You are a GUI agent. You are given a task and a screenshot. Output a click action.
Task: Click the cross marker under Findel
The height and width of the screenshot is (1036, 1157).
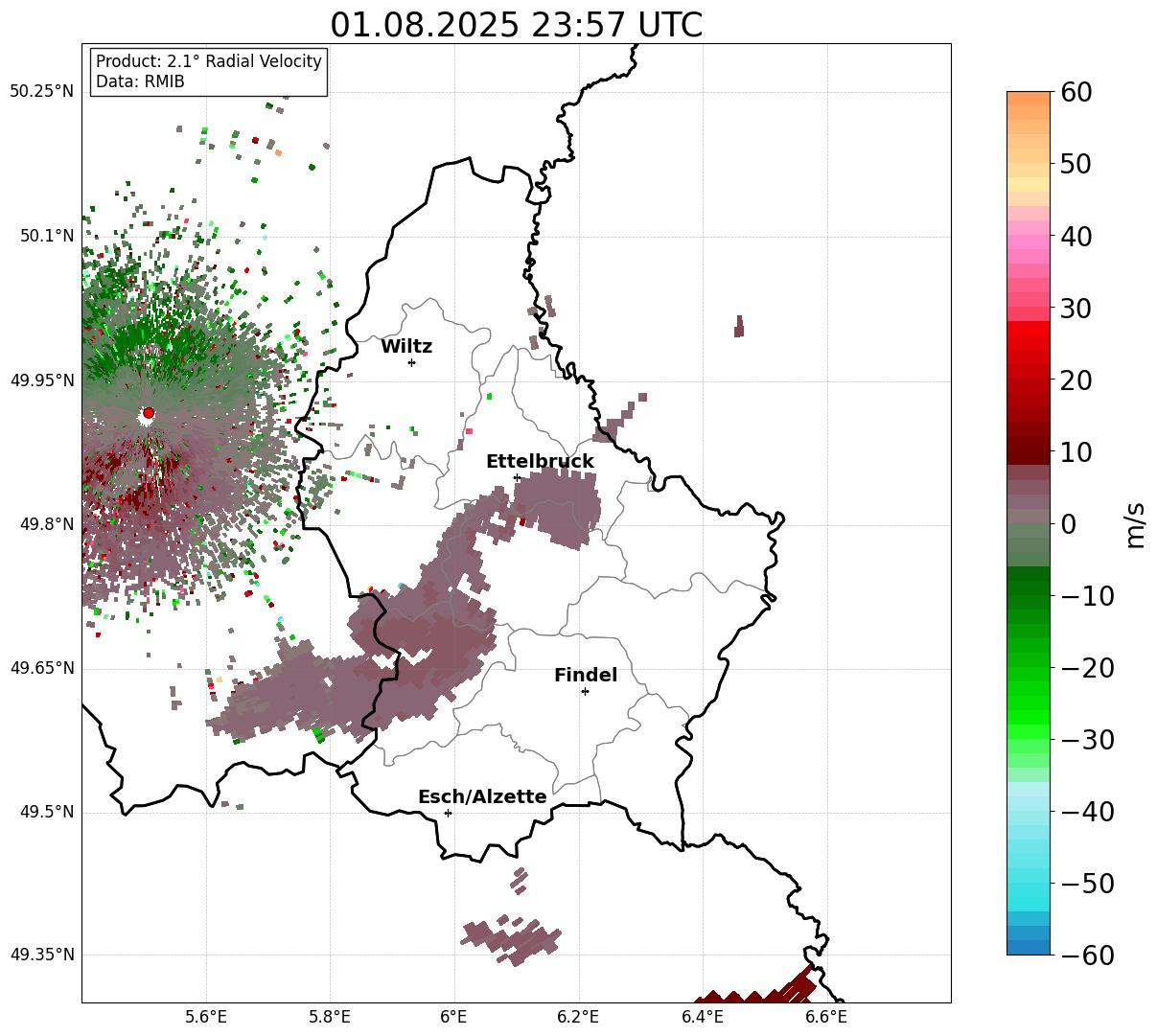coord(585,691)
